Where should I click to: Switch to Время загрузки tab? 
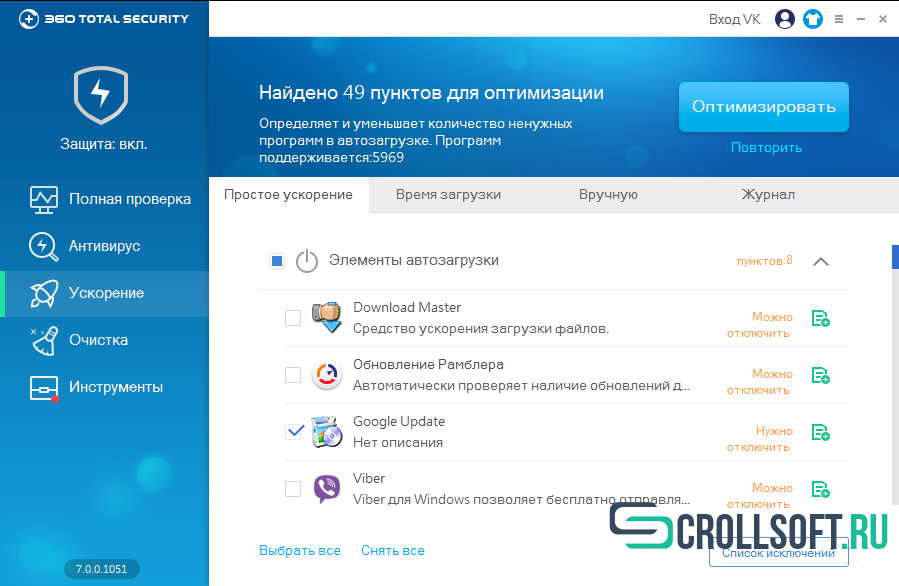[448, 195]
